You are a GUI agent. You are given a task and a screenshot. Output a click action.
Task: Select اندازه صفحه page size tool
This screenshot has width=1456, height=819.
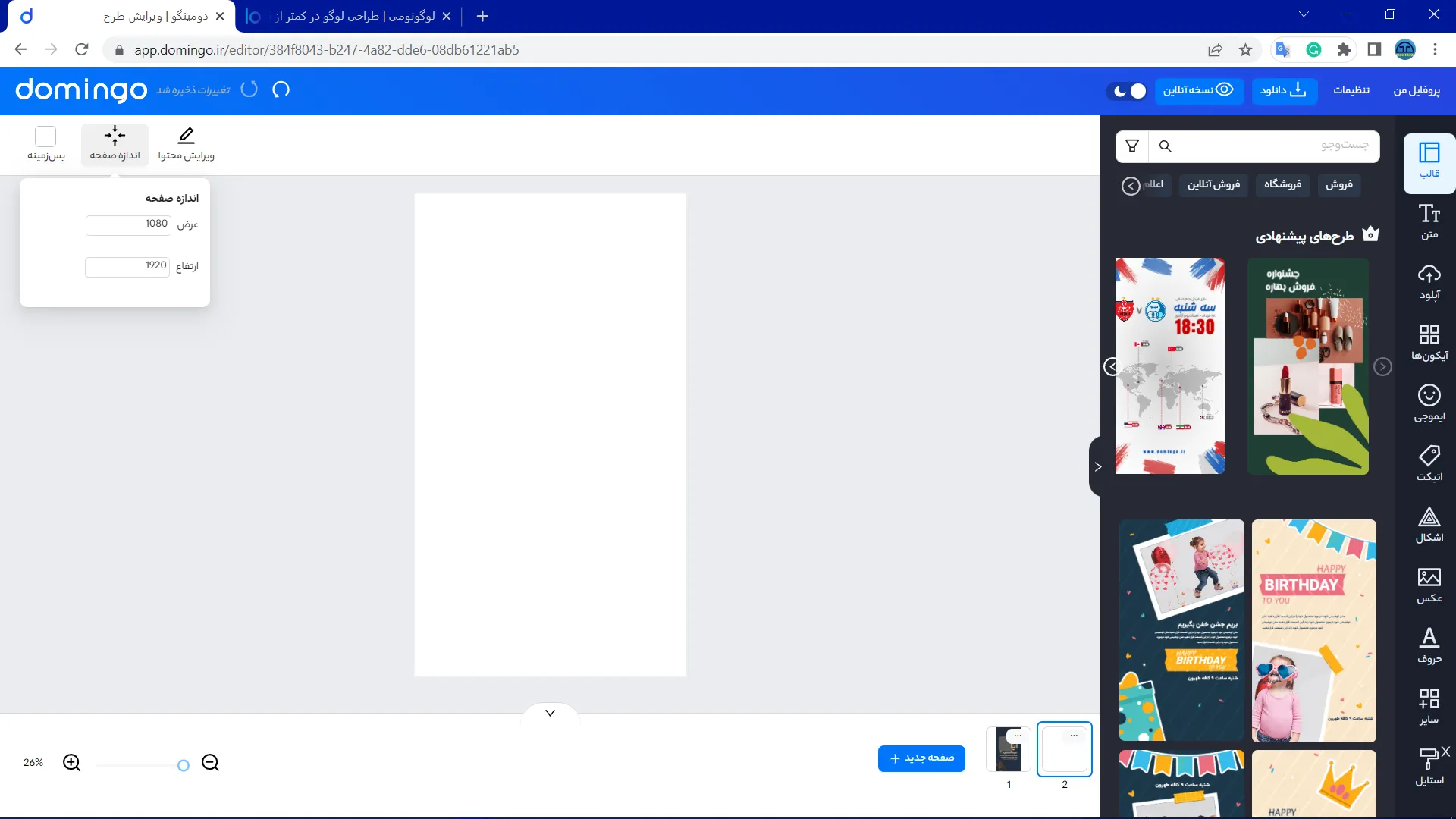(115, 144)
